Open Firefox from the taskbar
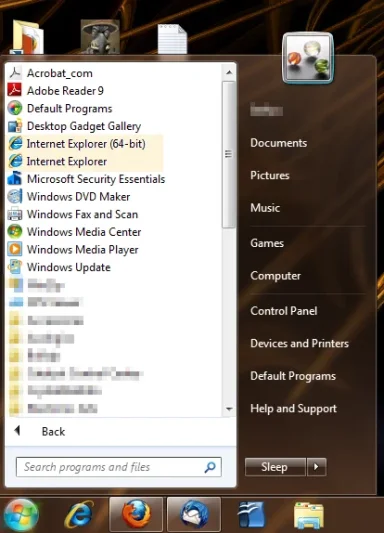Image resolution: width=384 pixels, height=533 pixels. click(x=136, y=514)
